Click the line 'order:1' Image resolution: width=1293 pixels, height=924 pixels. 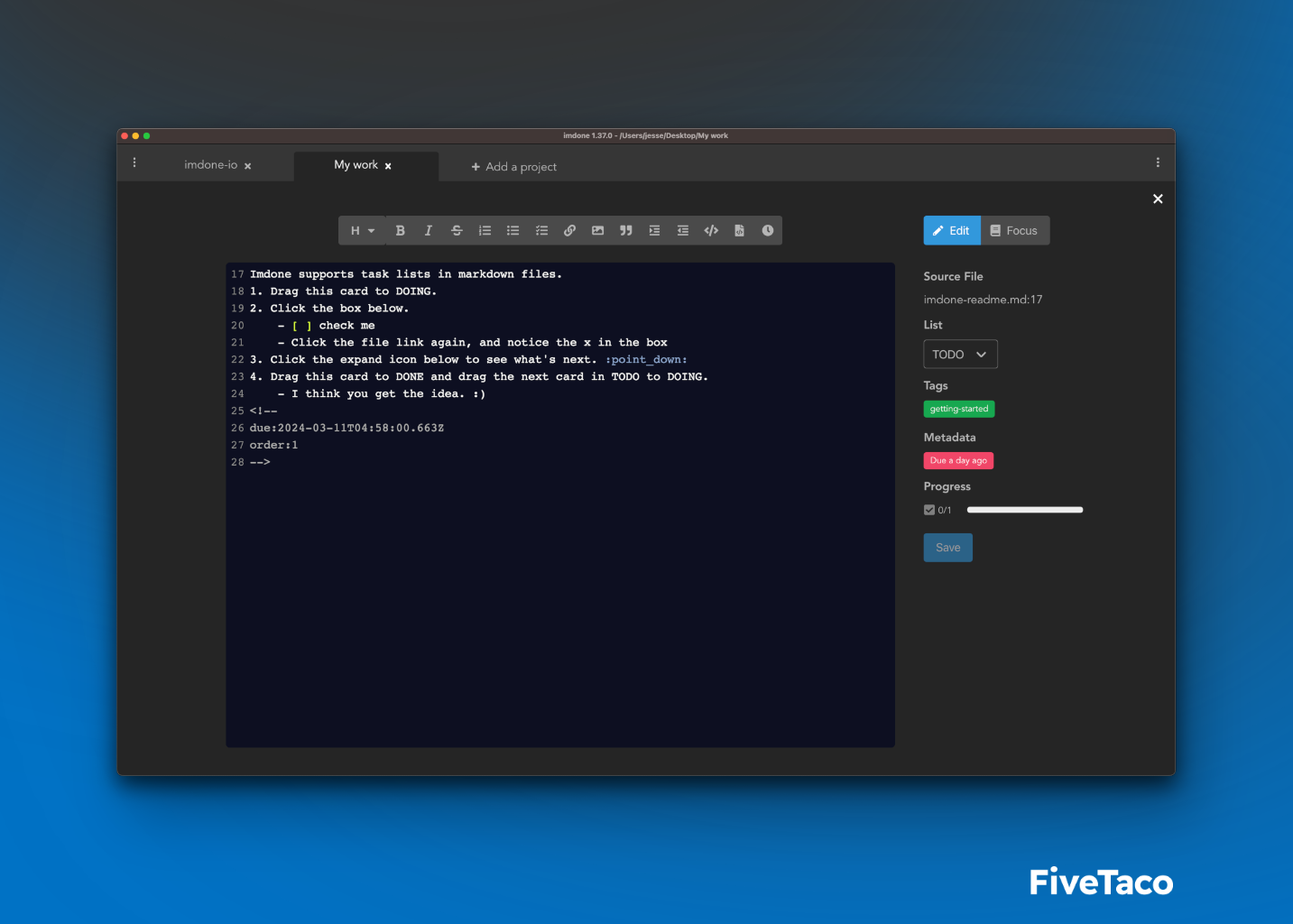click(273, 445)
